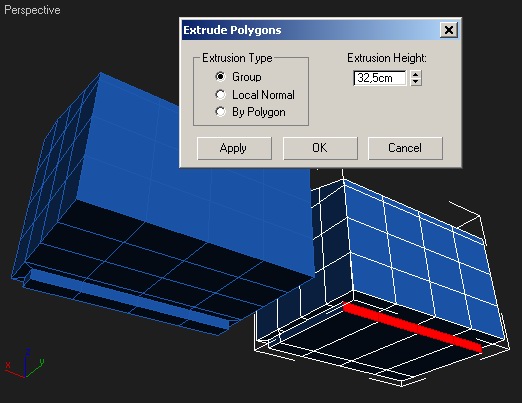Confirm the extrusion with OK

[320, 148]
